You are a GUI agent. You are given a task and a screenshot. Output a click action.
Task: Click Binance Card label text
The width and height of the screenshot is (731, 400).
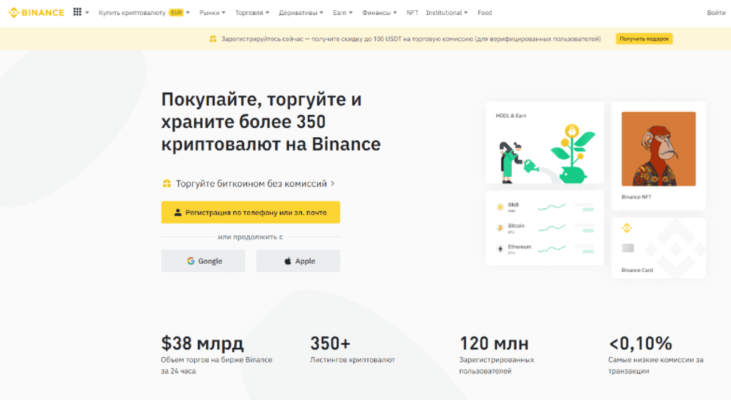[x=637, y=270]
